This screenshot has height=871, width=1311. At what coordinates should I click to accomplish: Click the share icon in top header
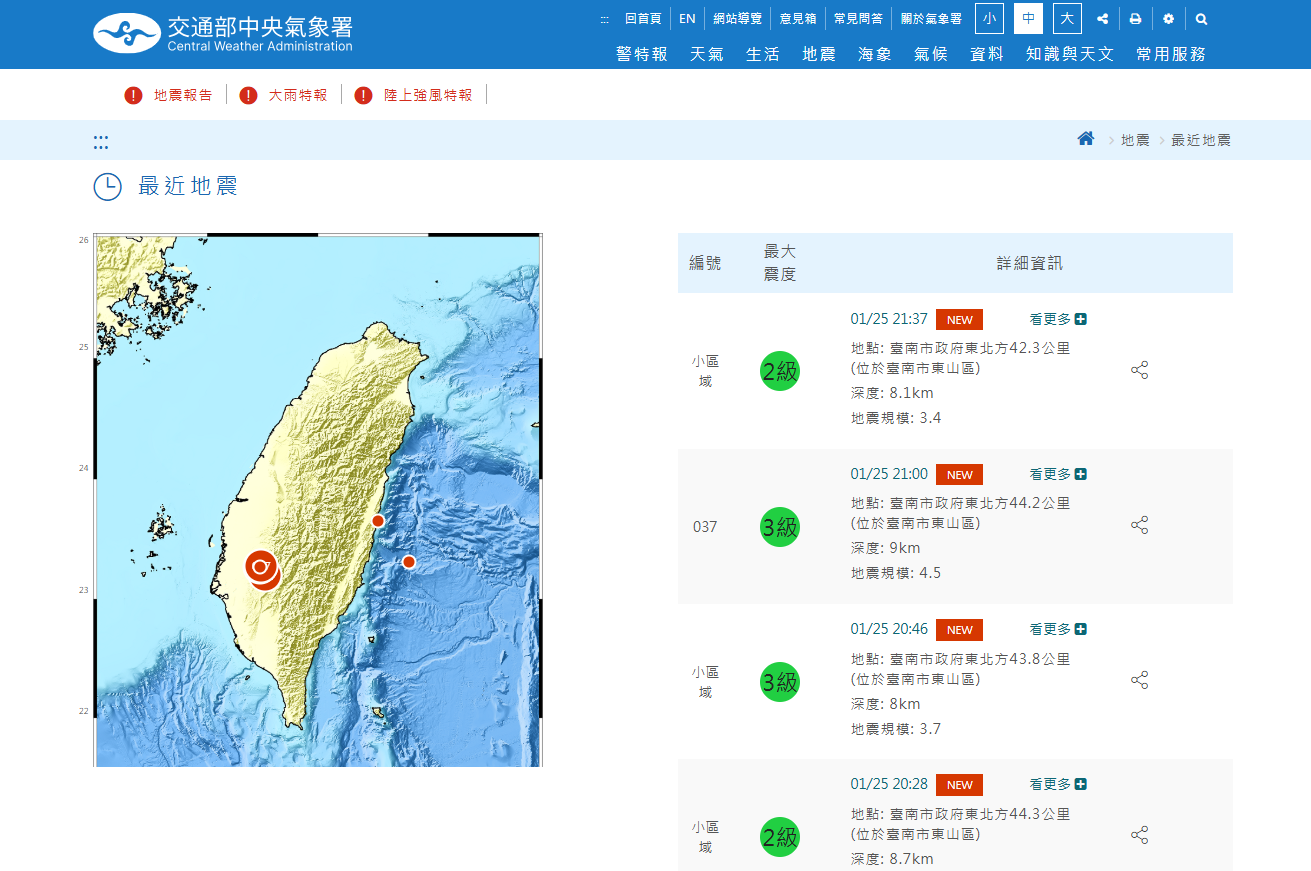(1102, 19)
